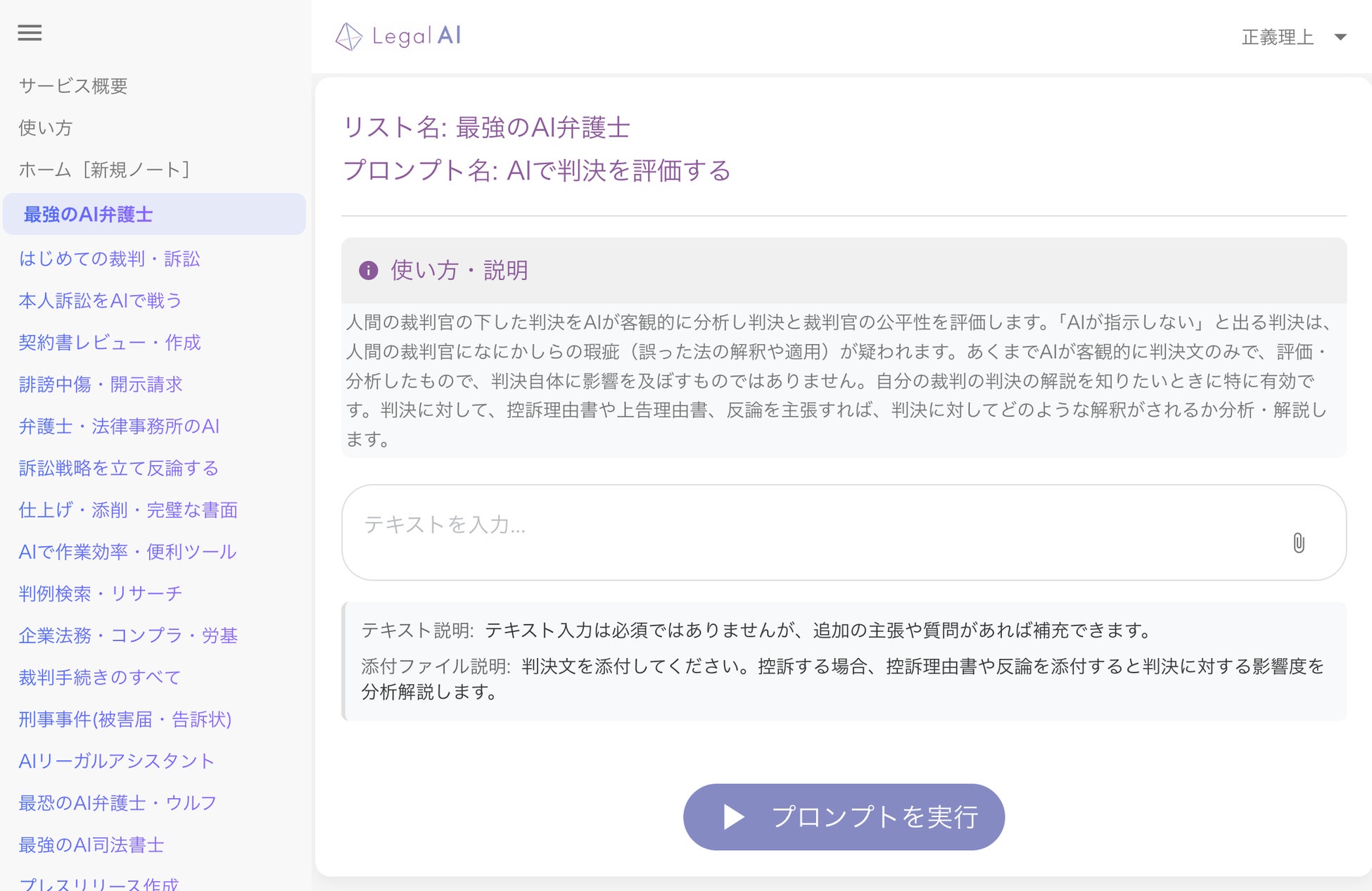Open the はじめての裁判・訴訟 list
Image resolution: width=1372 pixels, height=891 pixels.
pyautogui.click(x=110, y=259)
